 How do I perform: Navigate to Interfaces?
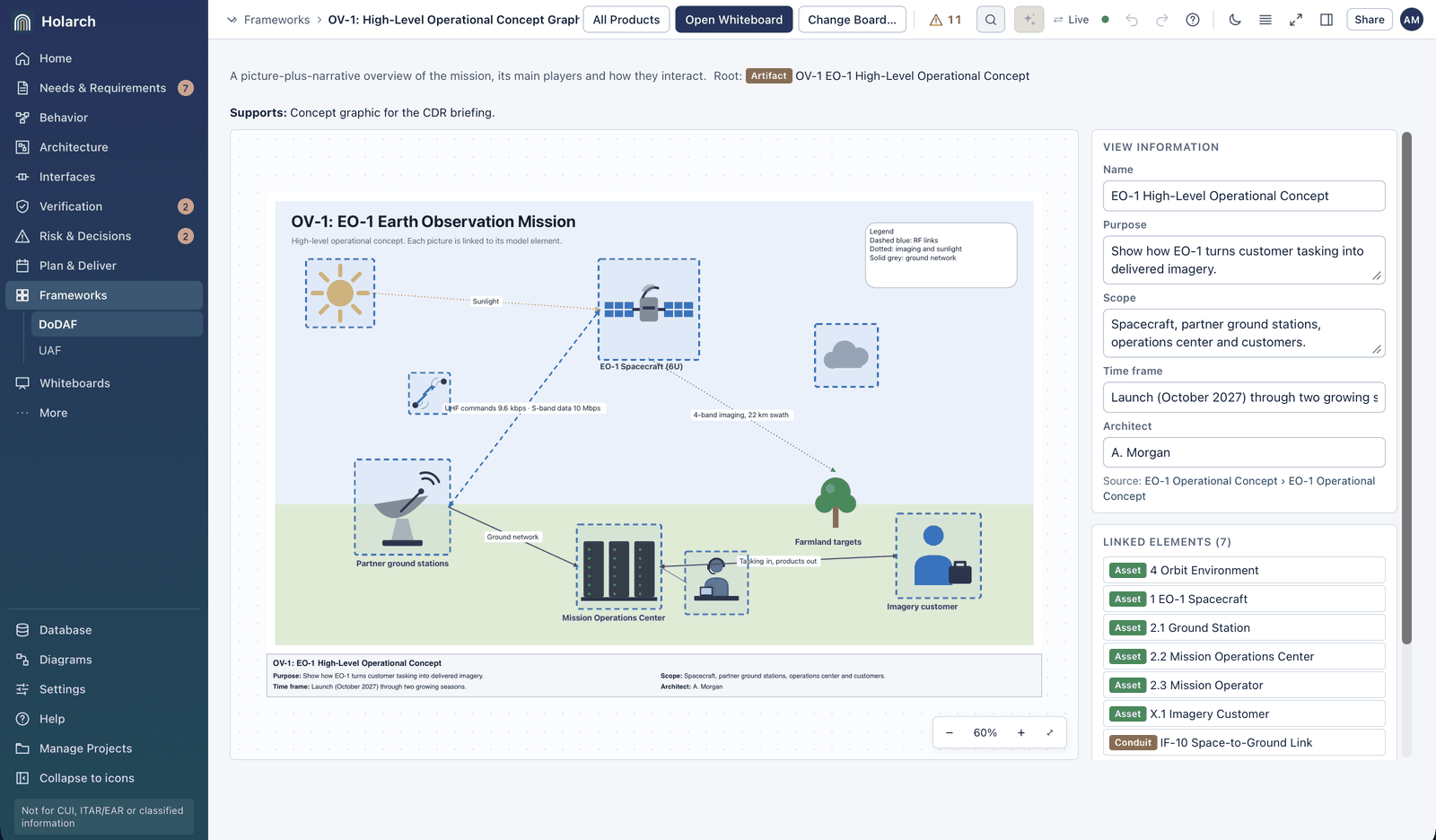[x=104, y=177]
